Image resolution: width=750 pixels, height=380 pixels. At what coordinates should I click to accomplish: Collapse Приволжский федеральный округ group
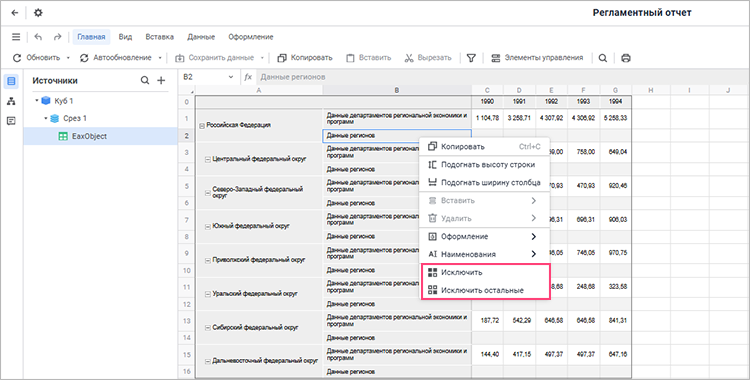pyautogui.click(x=208, y=261)
